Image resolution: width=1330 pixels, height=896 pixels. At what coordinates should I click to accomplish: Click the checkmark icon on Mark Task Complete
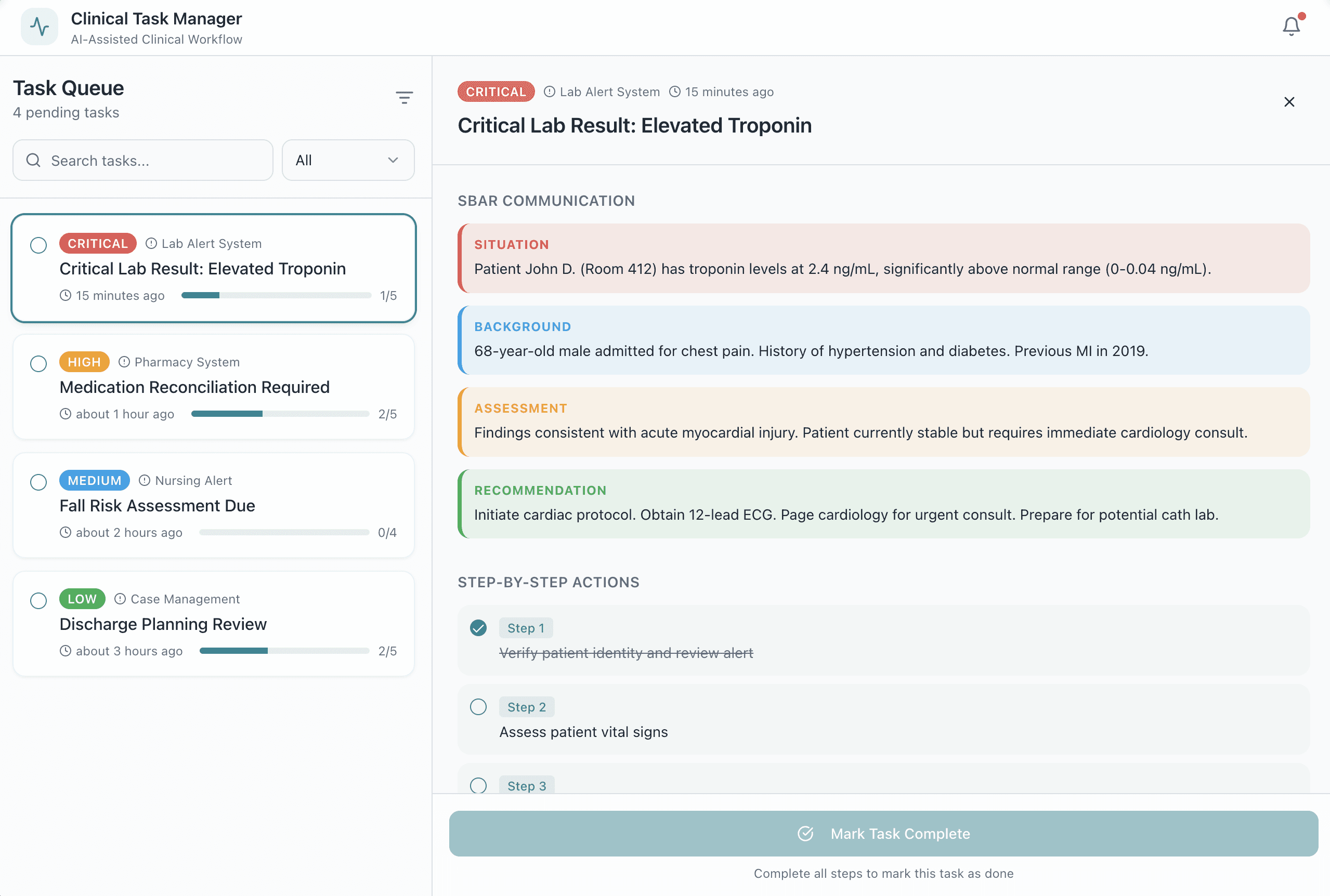[805, 834]
